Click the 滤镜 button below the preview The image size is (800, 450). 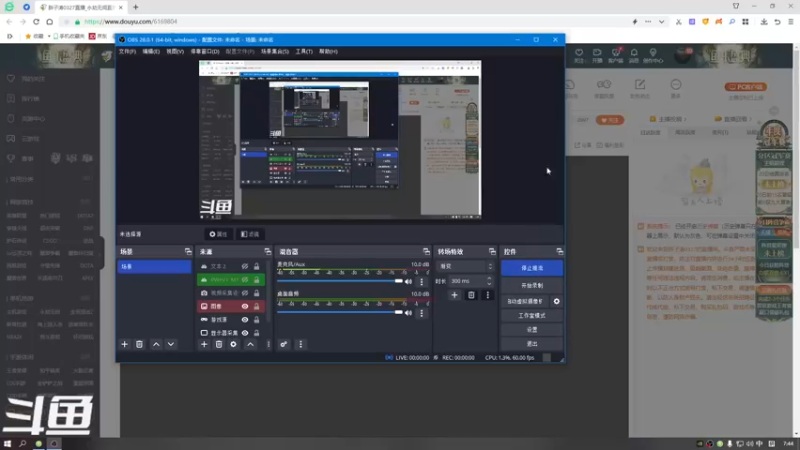(x=250, y=234)
